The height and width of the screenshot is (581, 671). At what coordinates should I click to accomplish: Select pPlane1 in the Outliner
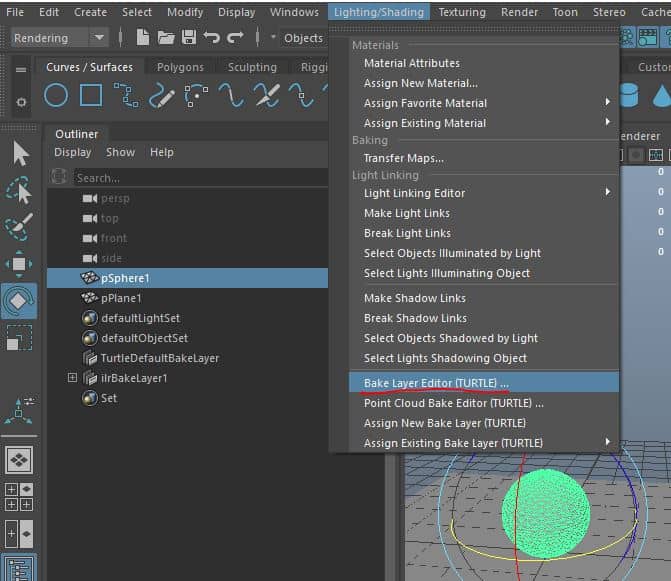(x=121, y=298)
